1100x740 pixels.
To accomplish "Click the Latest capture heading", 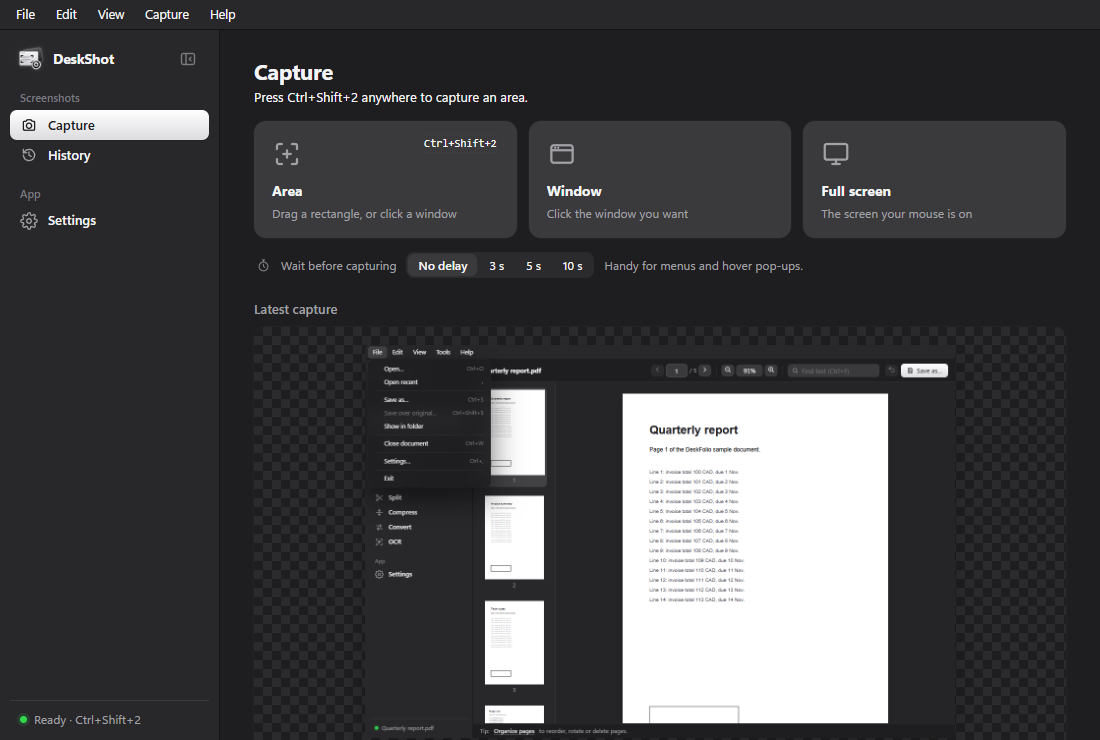I will (295, 309).
